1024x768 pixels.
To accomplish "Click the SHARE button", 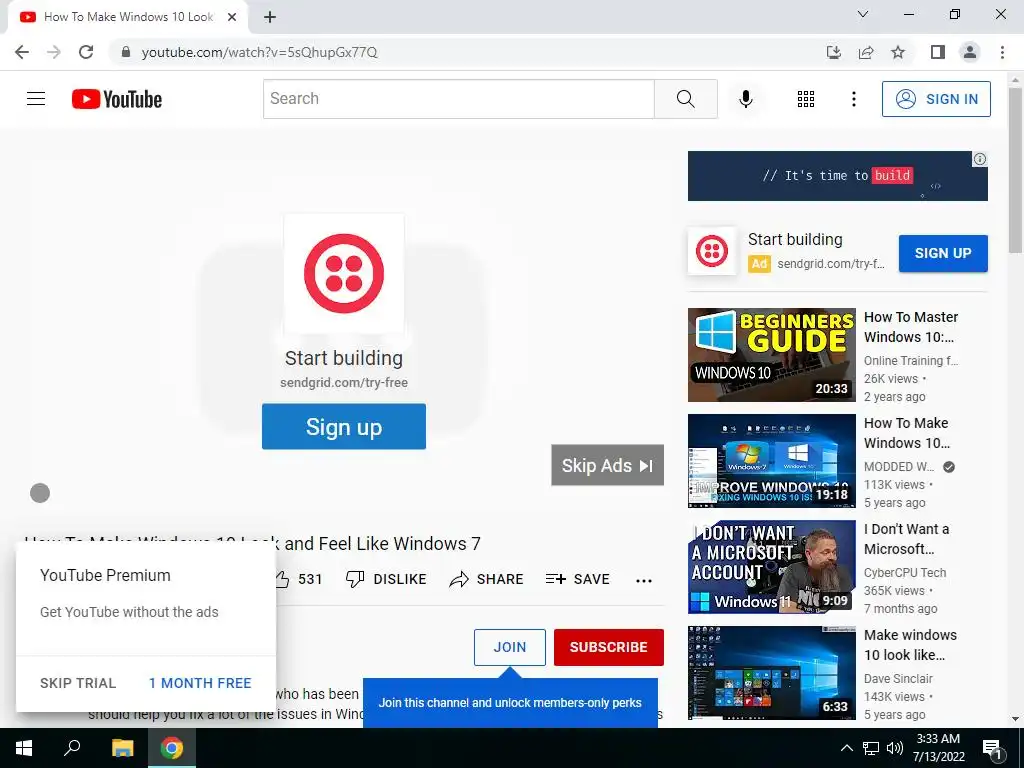I will tap(487, 579).
